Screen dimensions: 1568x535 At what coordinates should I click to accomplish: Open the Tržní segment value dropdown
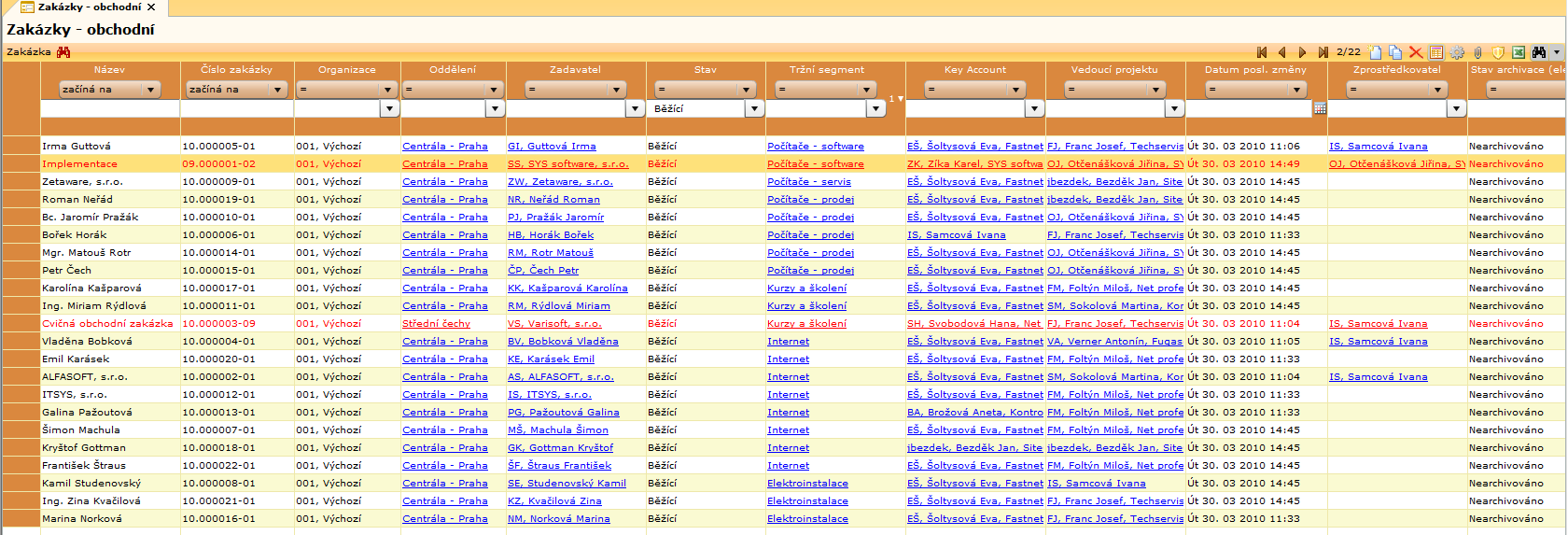tap(875, 109)
